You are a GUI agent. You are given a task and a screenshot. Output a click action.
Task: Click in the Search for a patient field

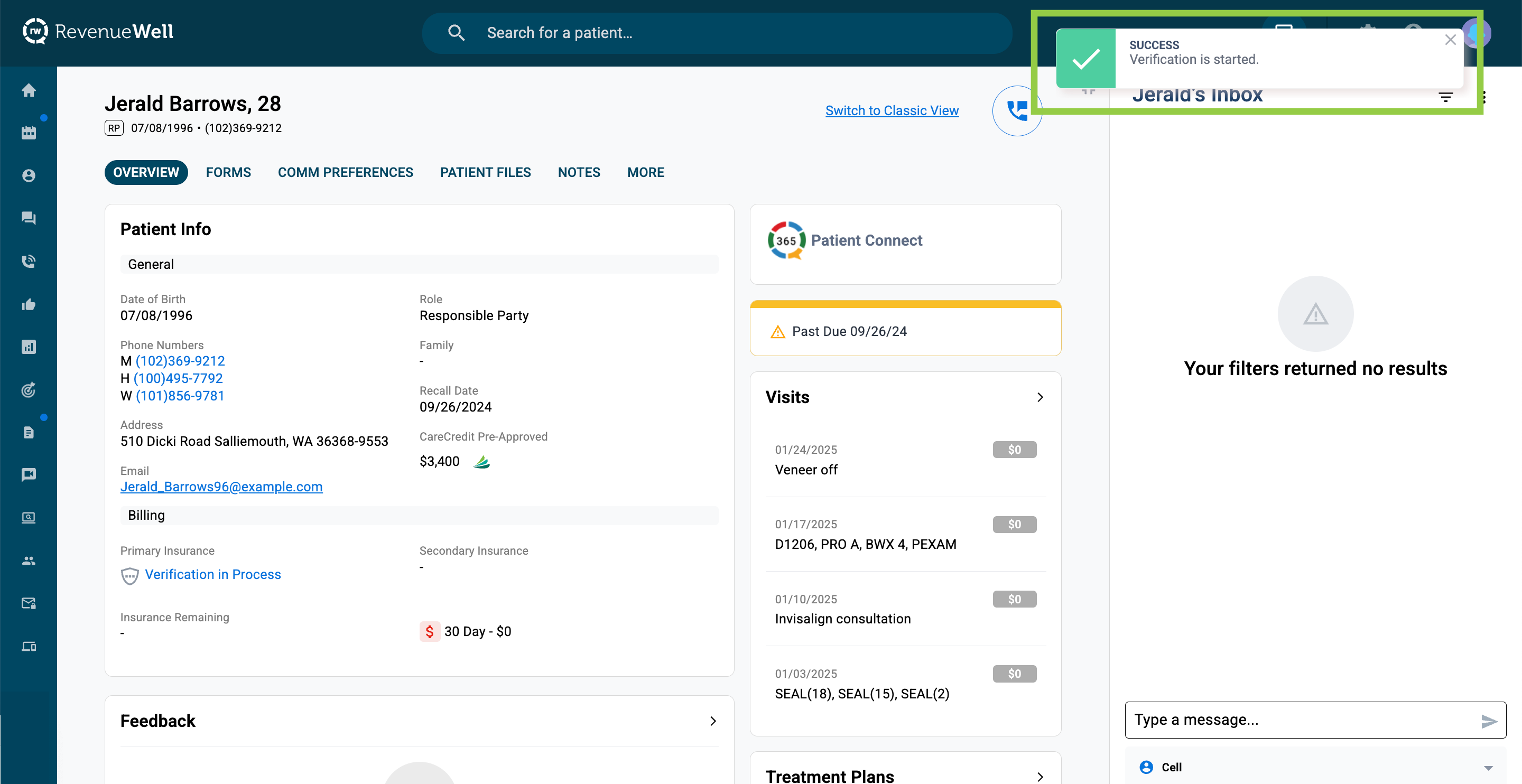716,33
